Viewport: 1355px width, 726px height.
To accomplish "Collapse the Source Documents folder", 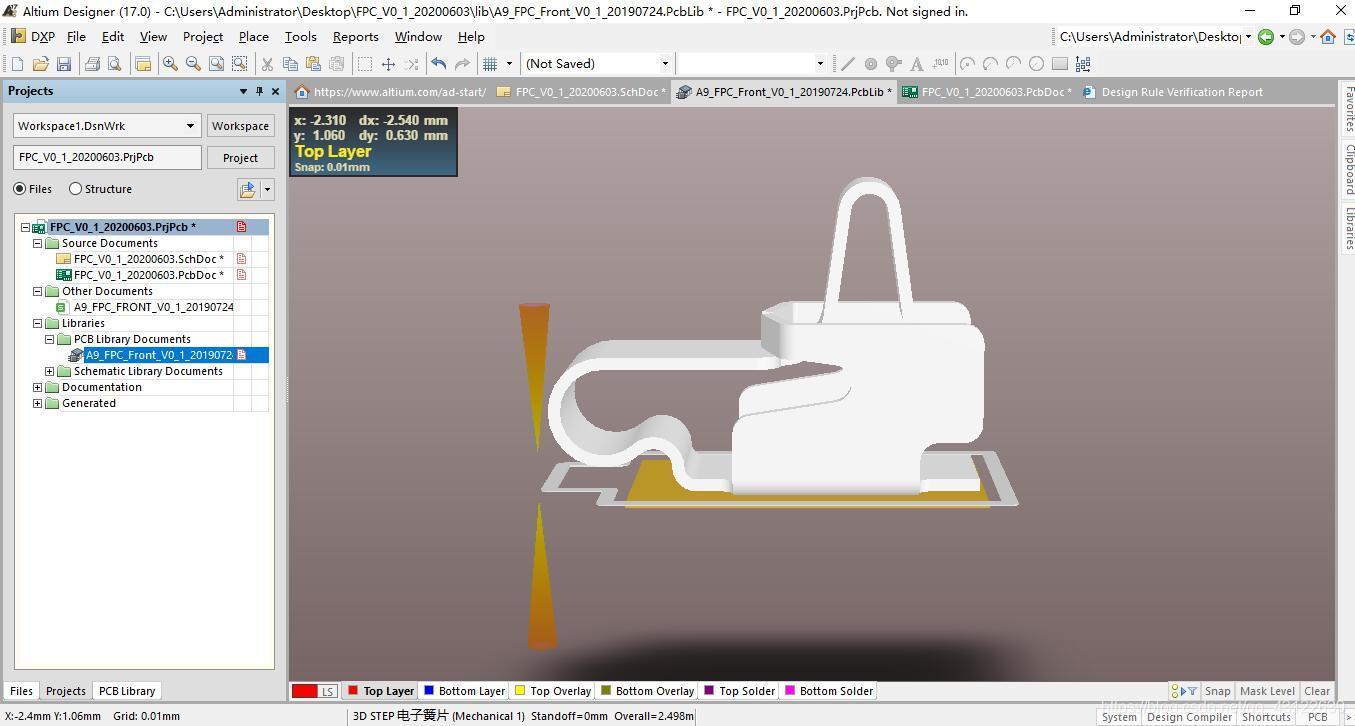I will click(x=38, y=243).
